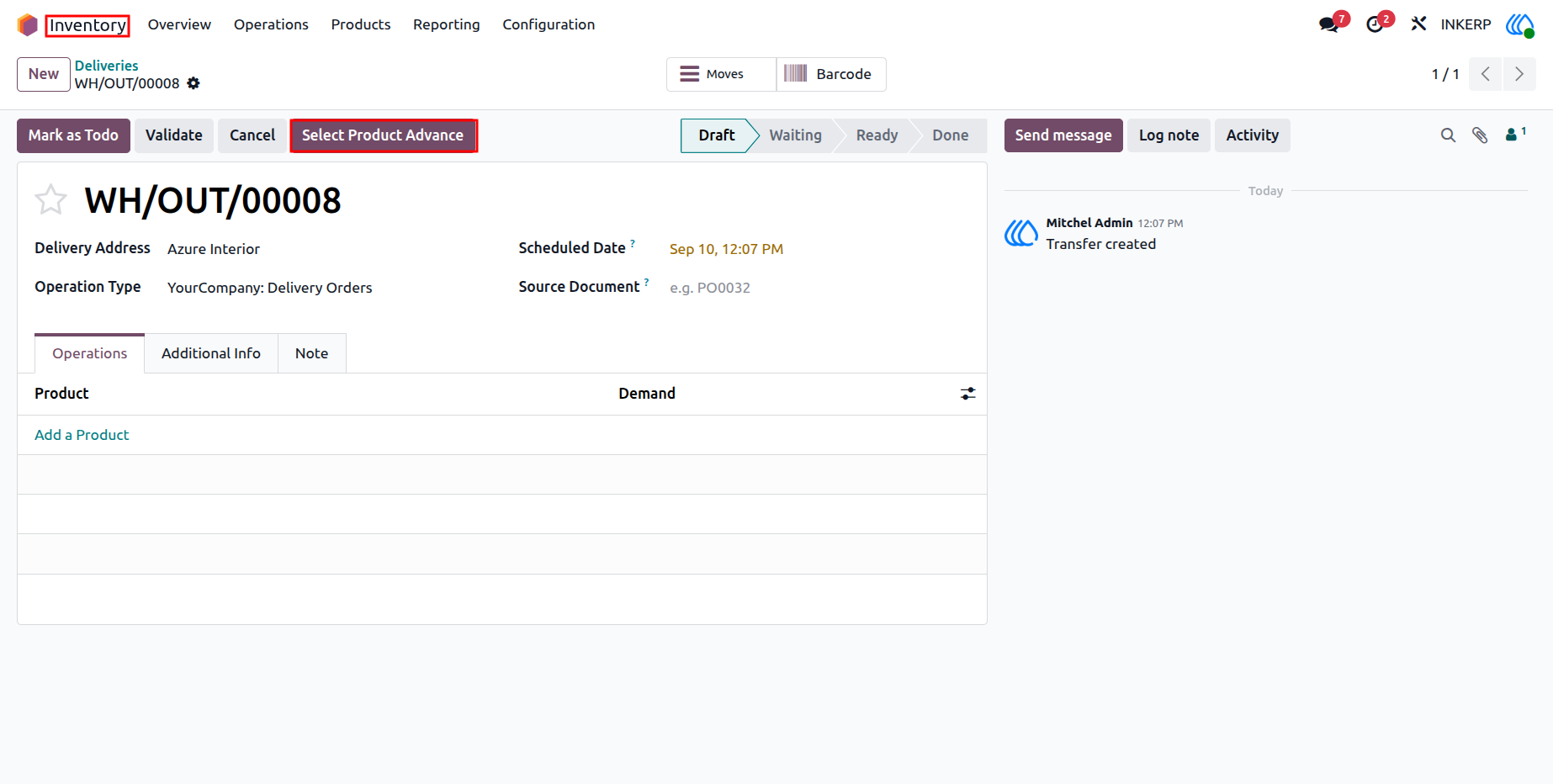This screenshot has width=1553, height=784.
Task: Select the Draft status stage
Action: tap(717, 135)
